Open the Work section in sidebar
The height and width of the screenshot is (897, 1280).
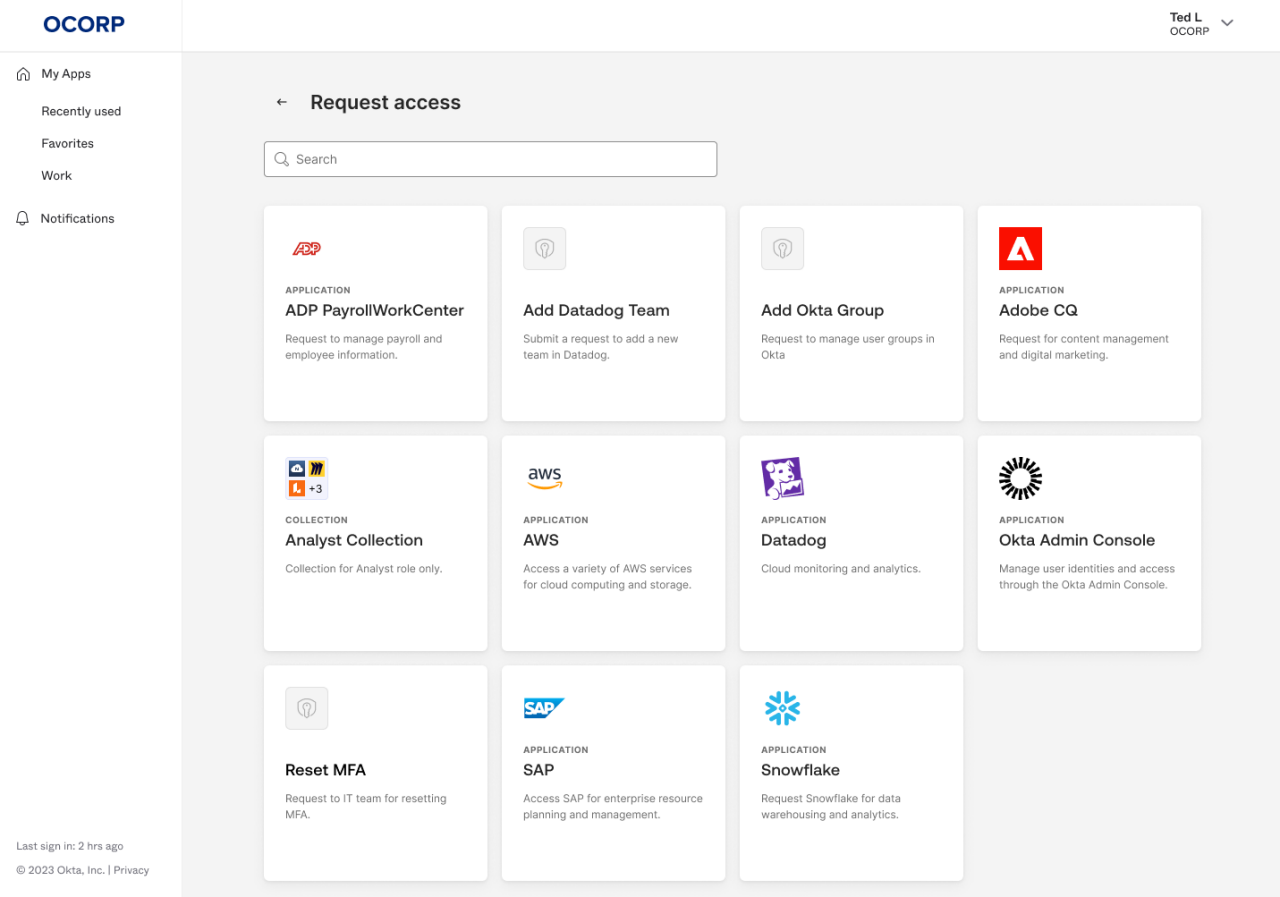click(x=56, y=175)
